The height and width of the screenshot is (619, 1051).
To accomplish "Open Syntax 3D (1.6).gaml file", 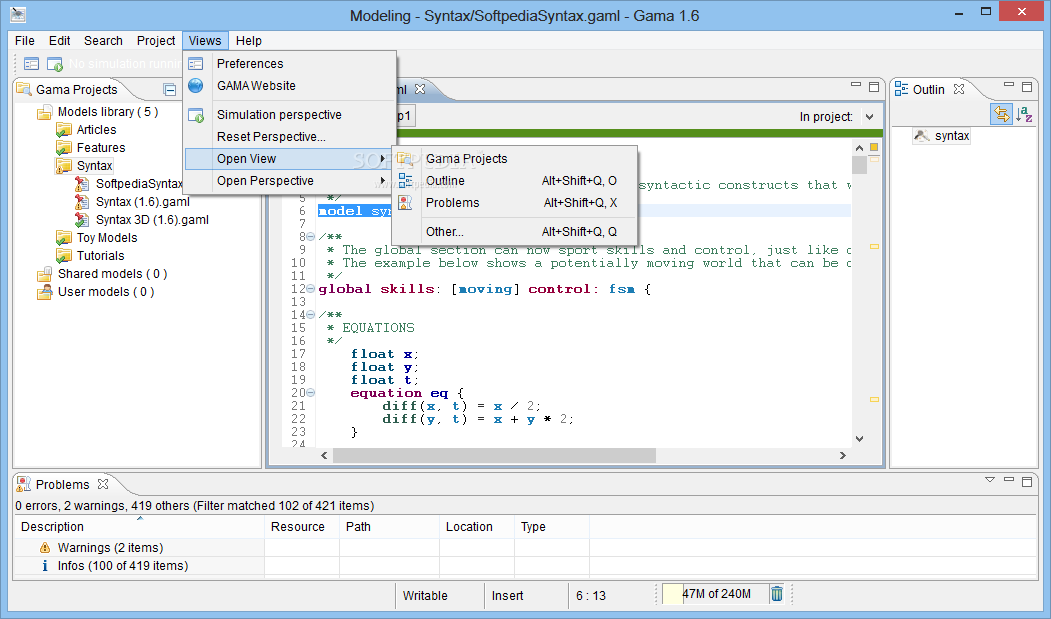I will [152, 220].
